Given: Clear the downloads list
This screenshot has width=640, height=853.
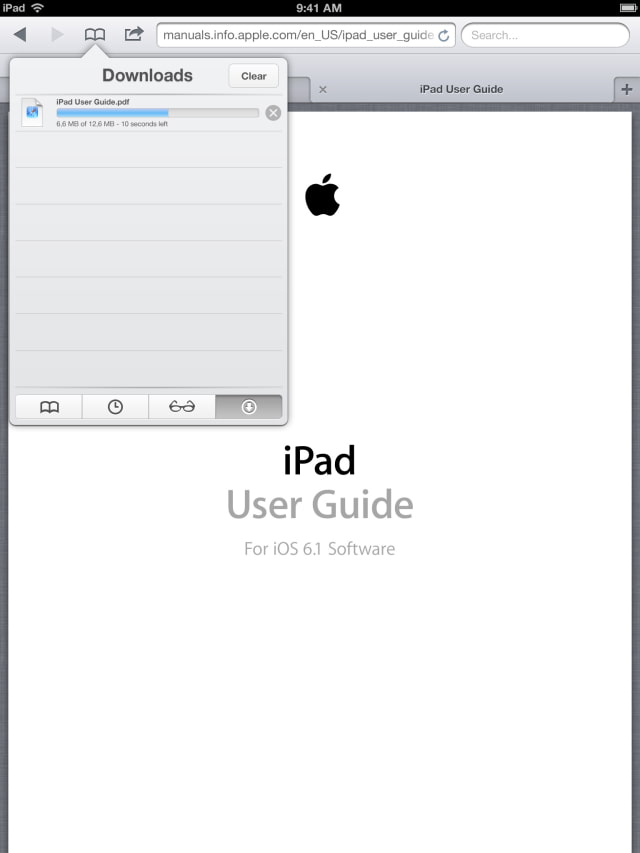Looking at the screenshot, I should click(254, 76).
